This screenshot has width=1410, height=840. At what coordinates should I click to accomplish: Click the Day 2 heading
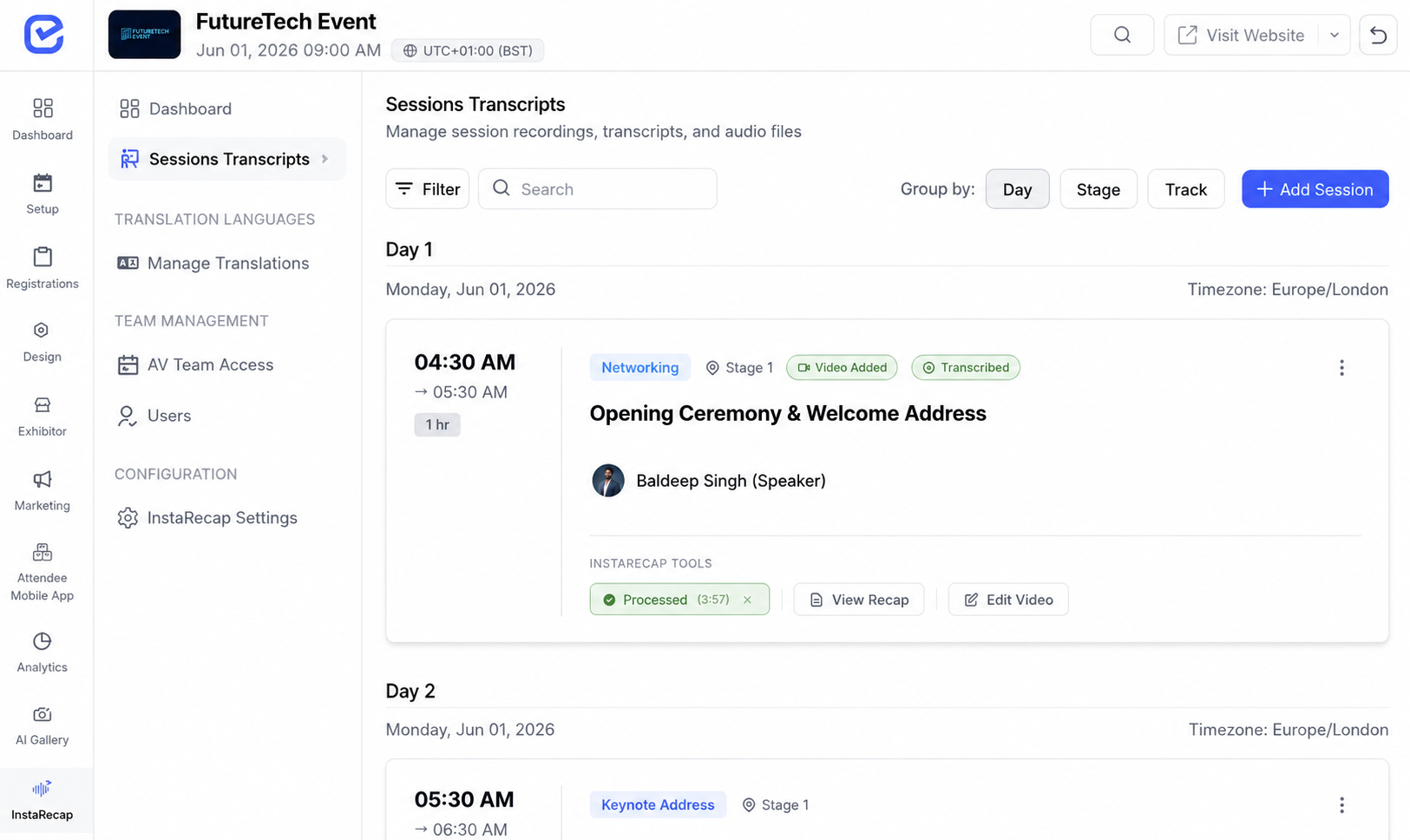click(x=410, y=691)
